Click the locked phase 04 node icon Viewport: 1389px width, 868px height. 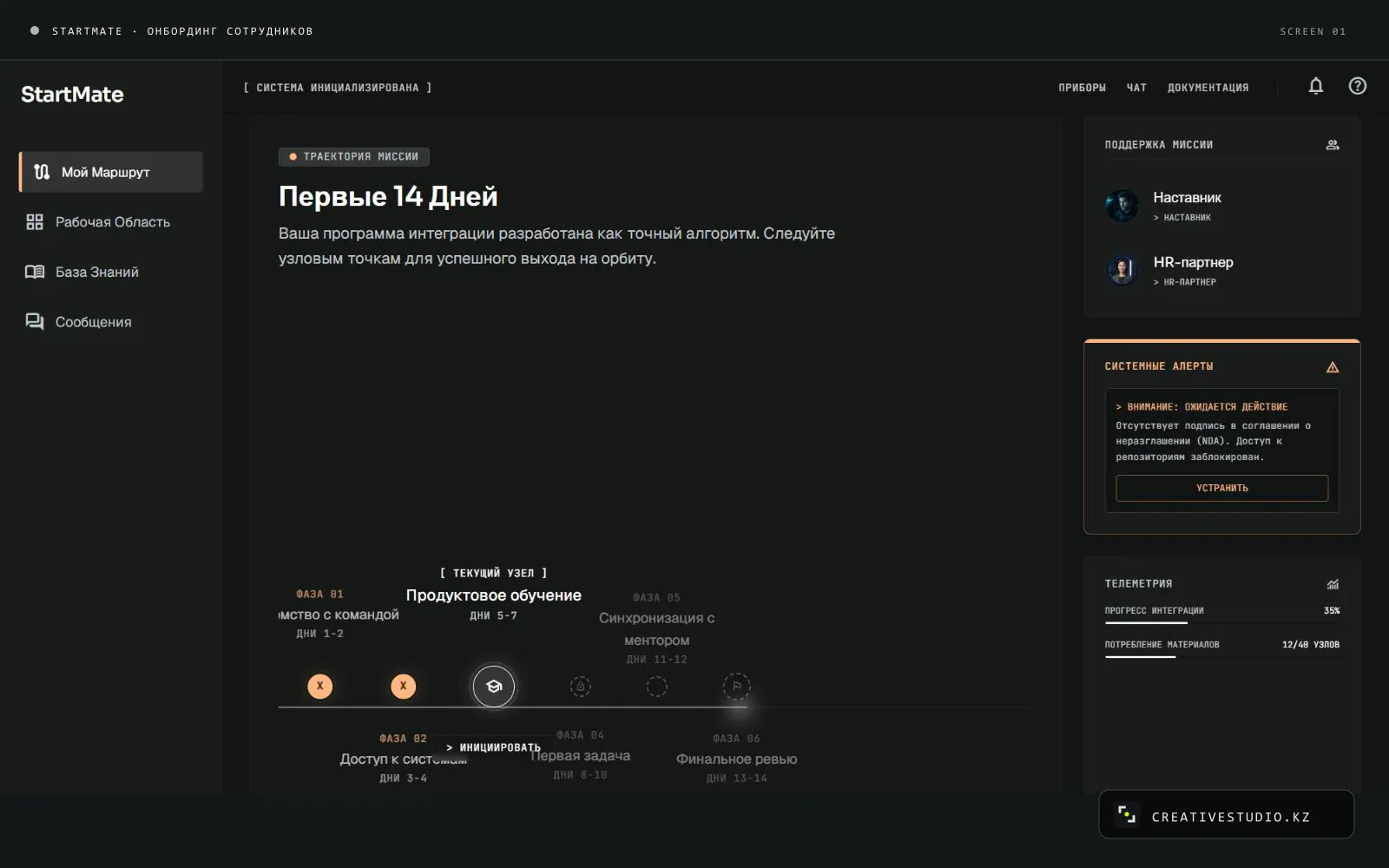coord(581,687)
